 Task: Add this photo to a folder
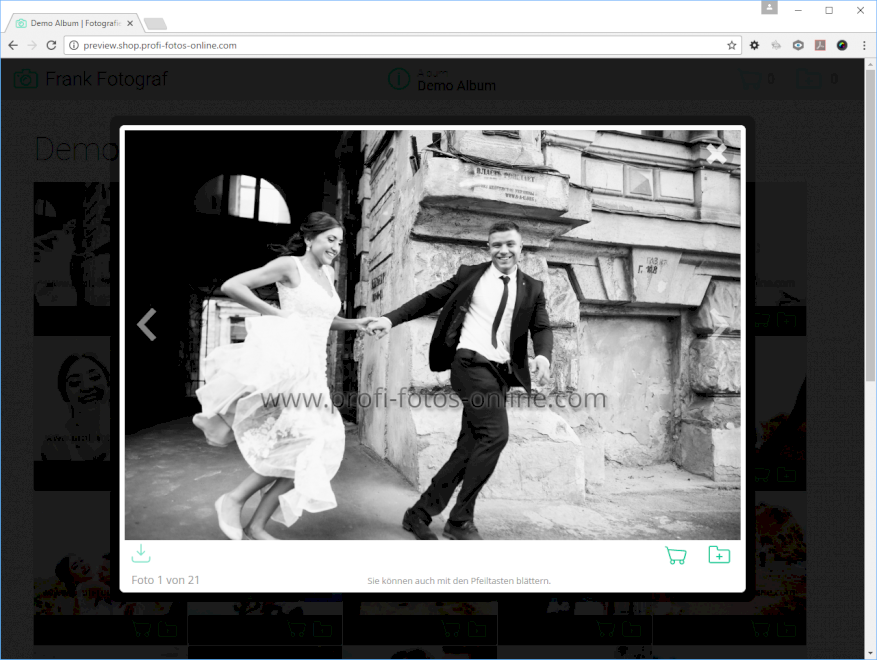coord(719,555)
